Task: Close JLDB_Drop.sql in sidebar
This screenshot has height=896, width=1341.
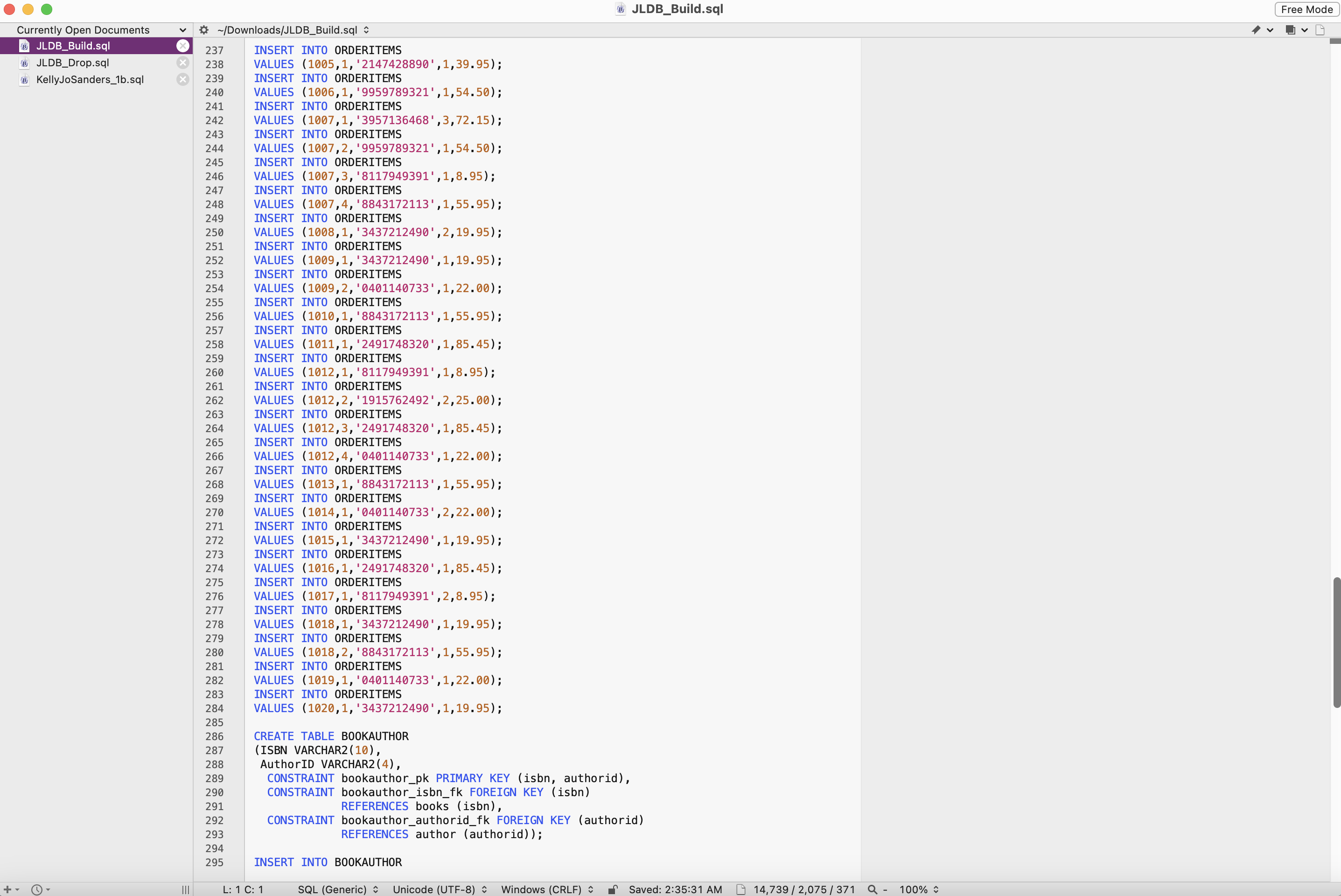Action: point(183,63)
